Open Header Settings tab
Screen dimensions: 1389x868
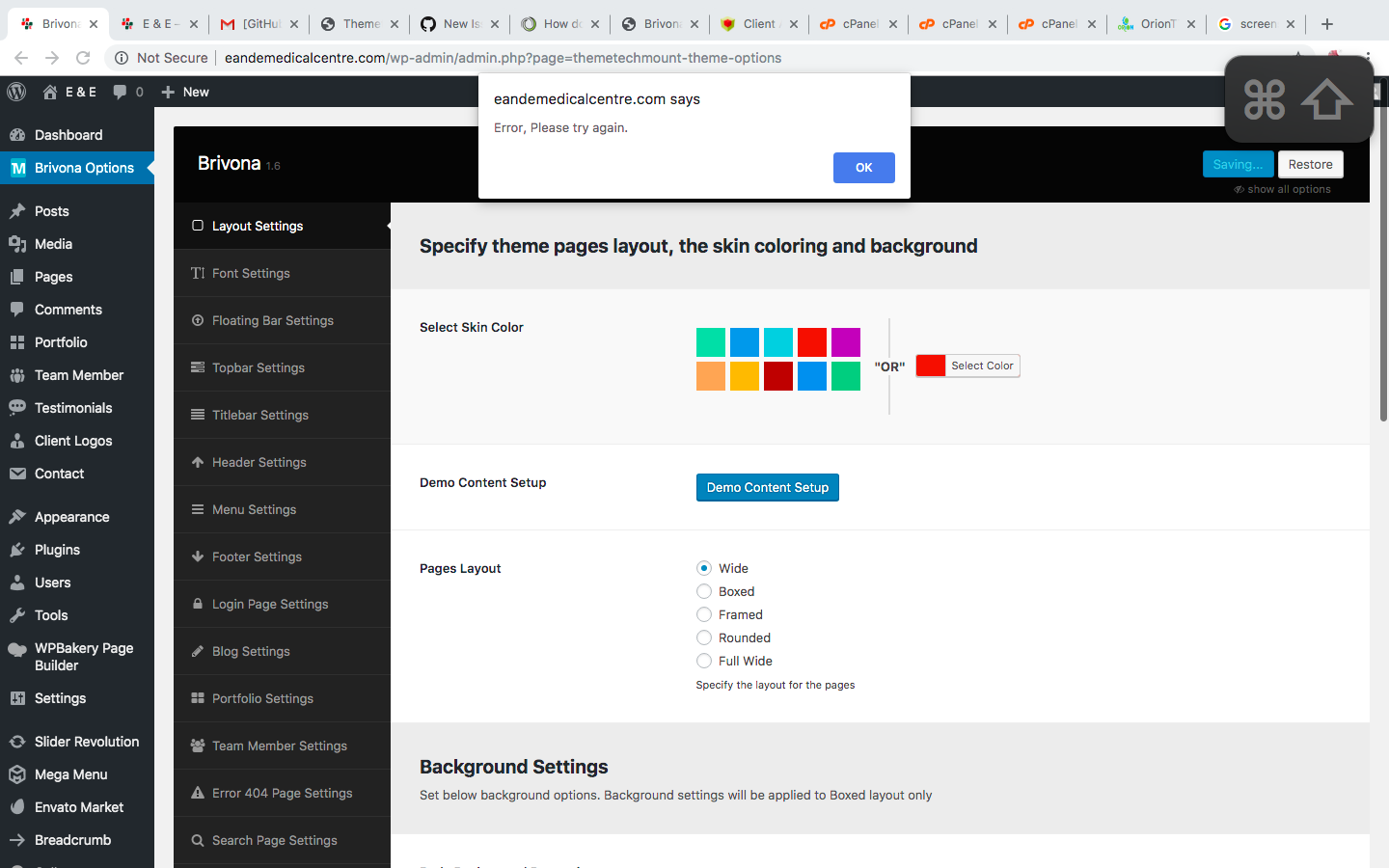pyautogui.click(x=282, y=462)
